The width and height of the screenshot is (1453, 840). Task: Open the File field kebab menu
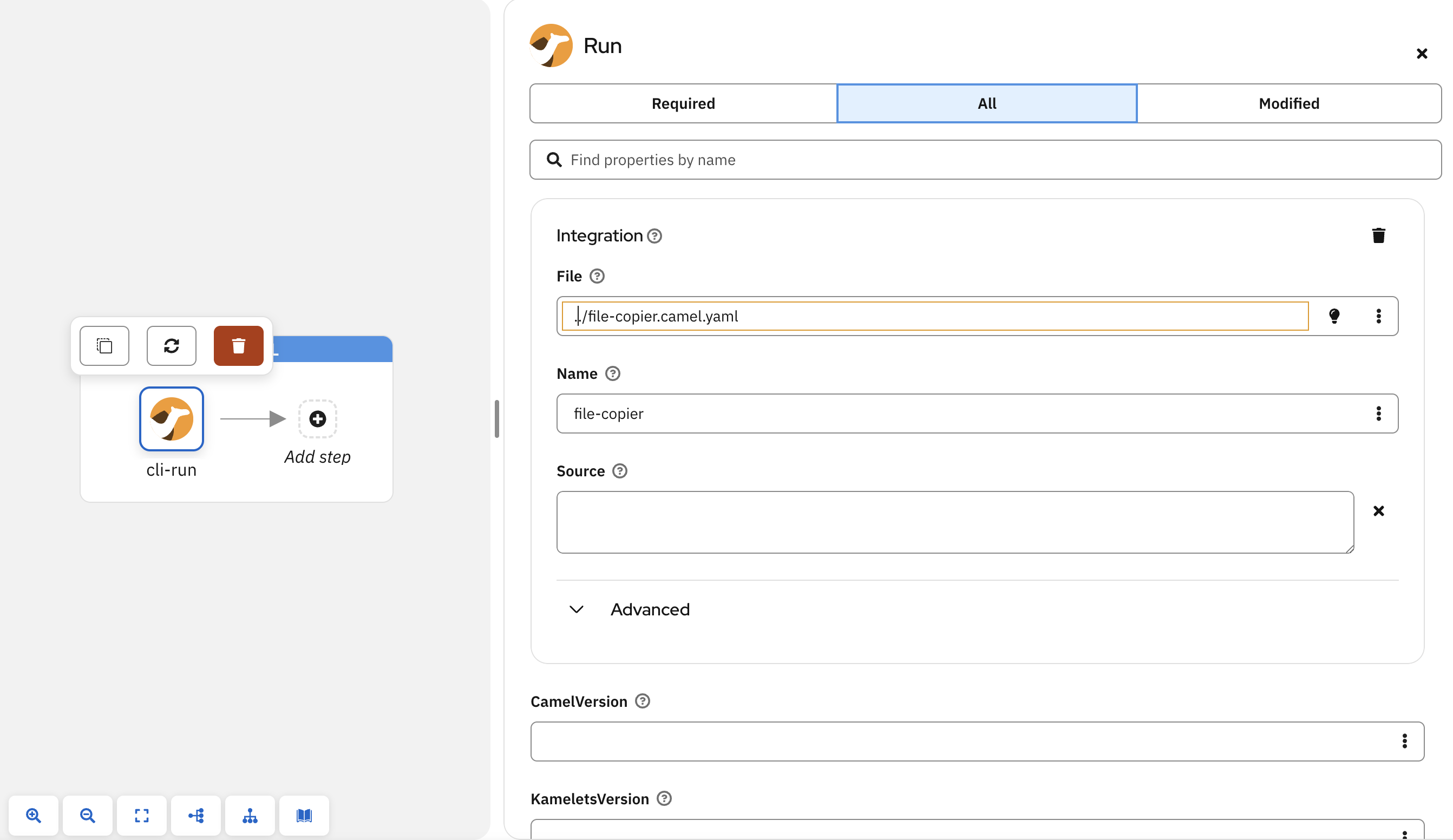pos(1378,316)
